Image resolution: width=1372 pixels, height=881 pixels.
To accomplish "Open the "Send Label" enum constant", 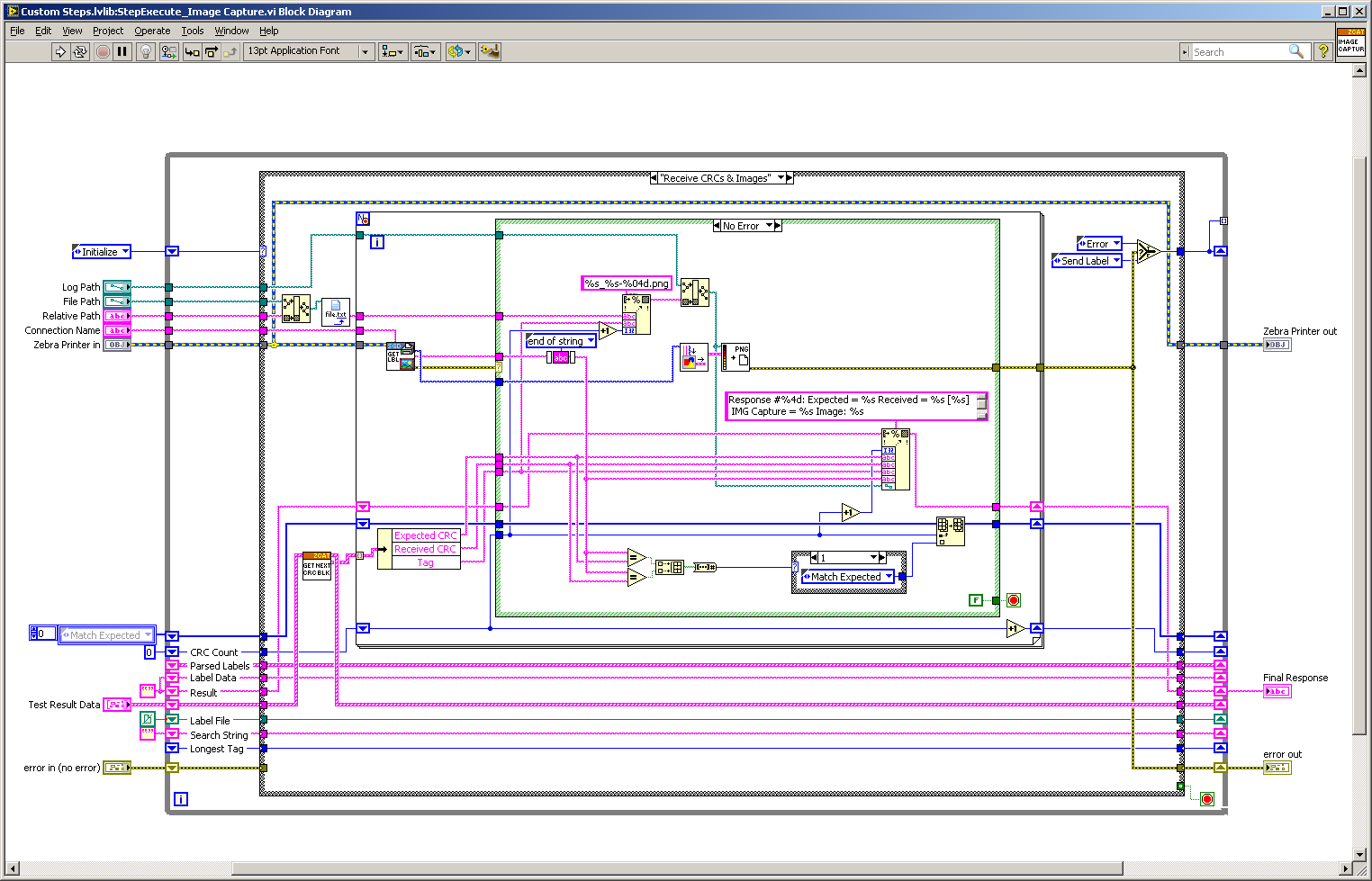I will tap(1087, 261).
